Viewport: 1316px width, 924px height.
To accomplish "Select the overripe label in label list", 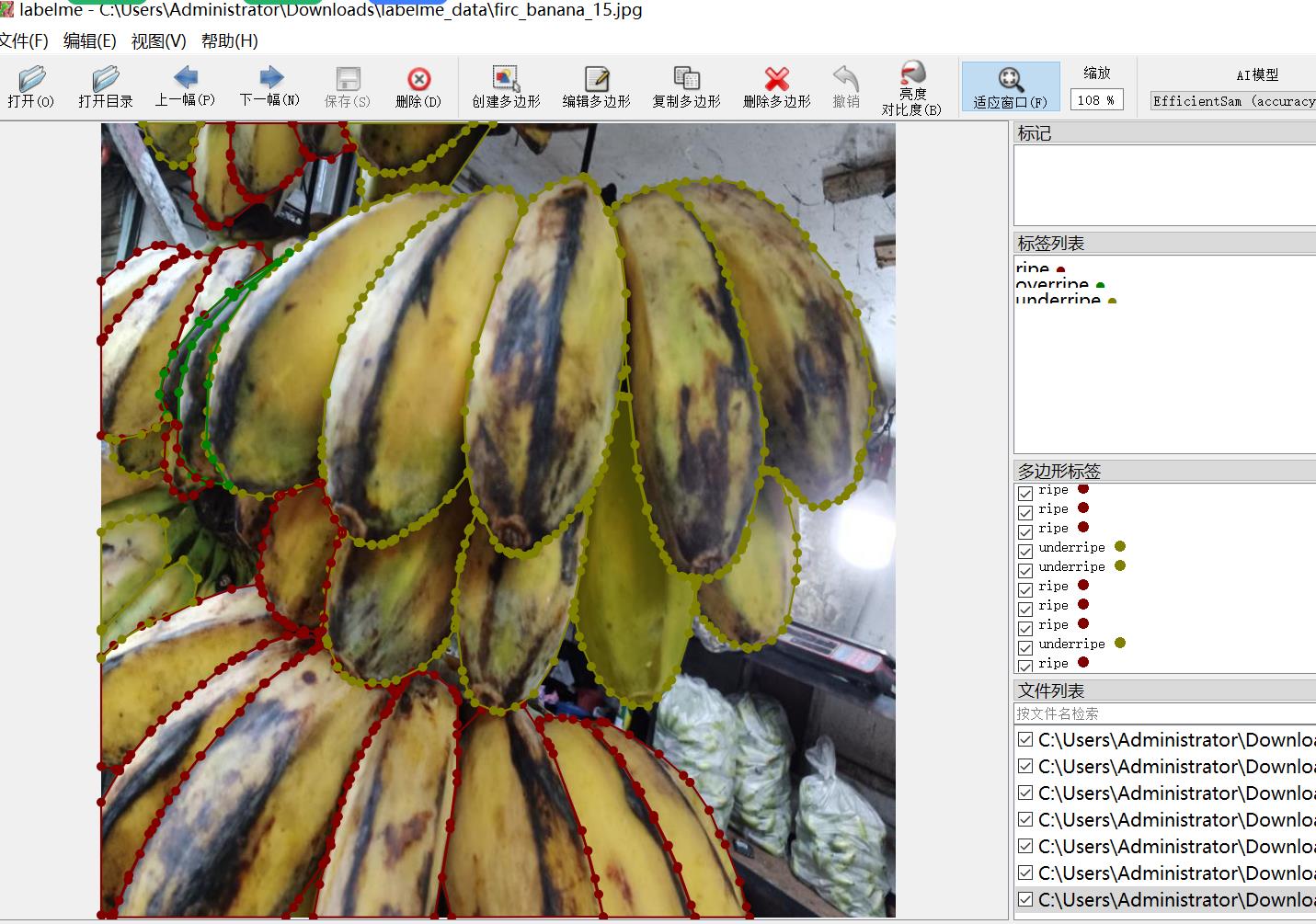I will [x=1052, y=284].
